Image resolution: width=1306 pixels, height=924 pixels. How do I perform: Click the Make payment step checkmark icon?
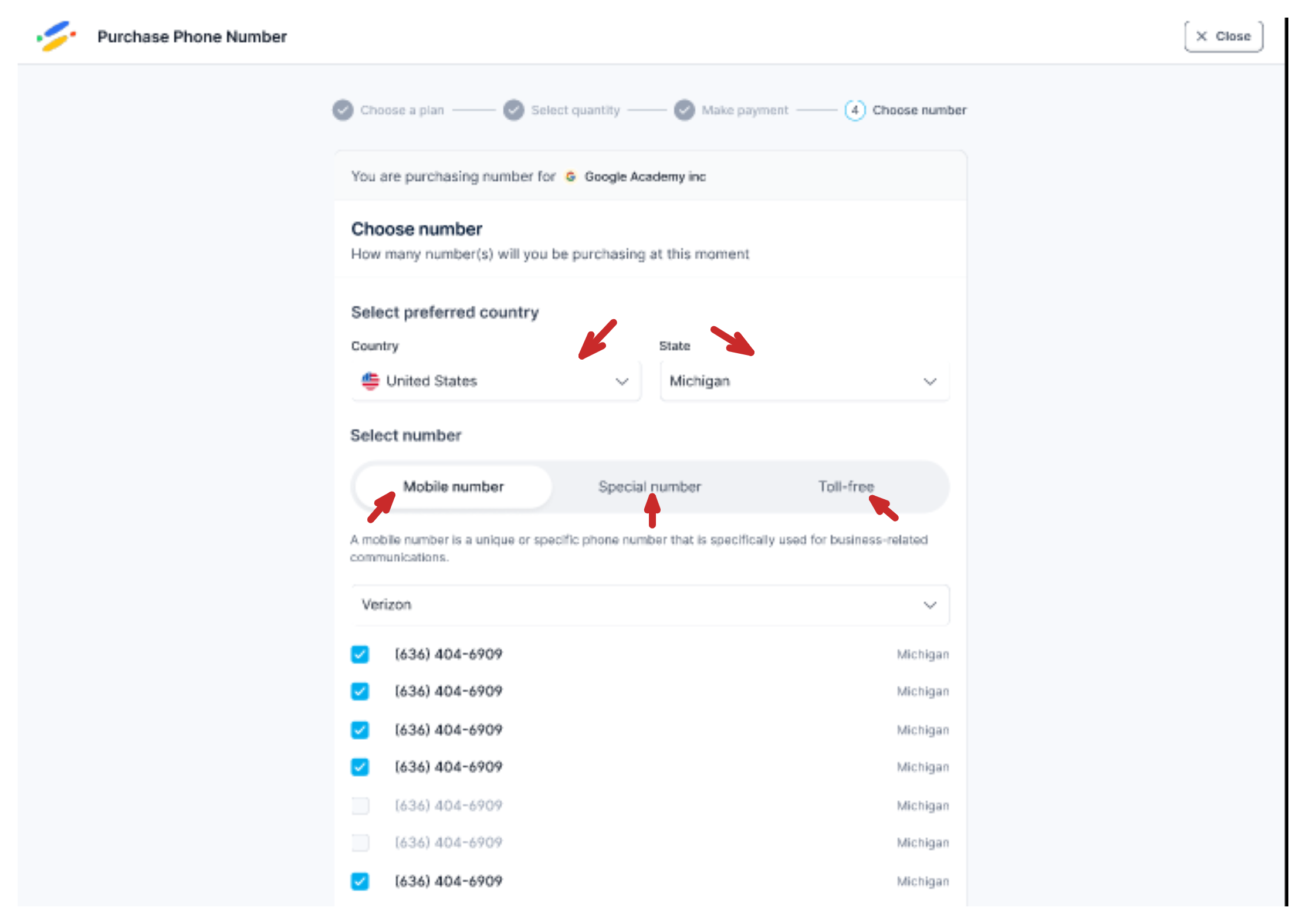click(684, 110)
